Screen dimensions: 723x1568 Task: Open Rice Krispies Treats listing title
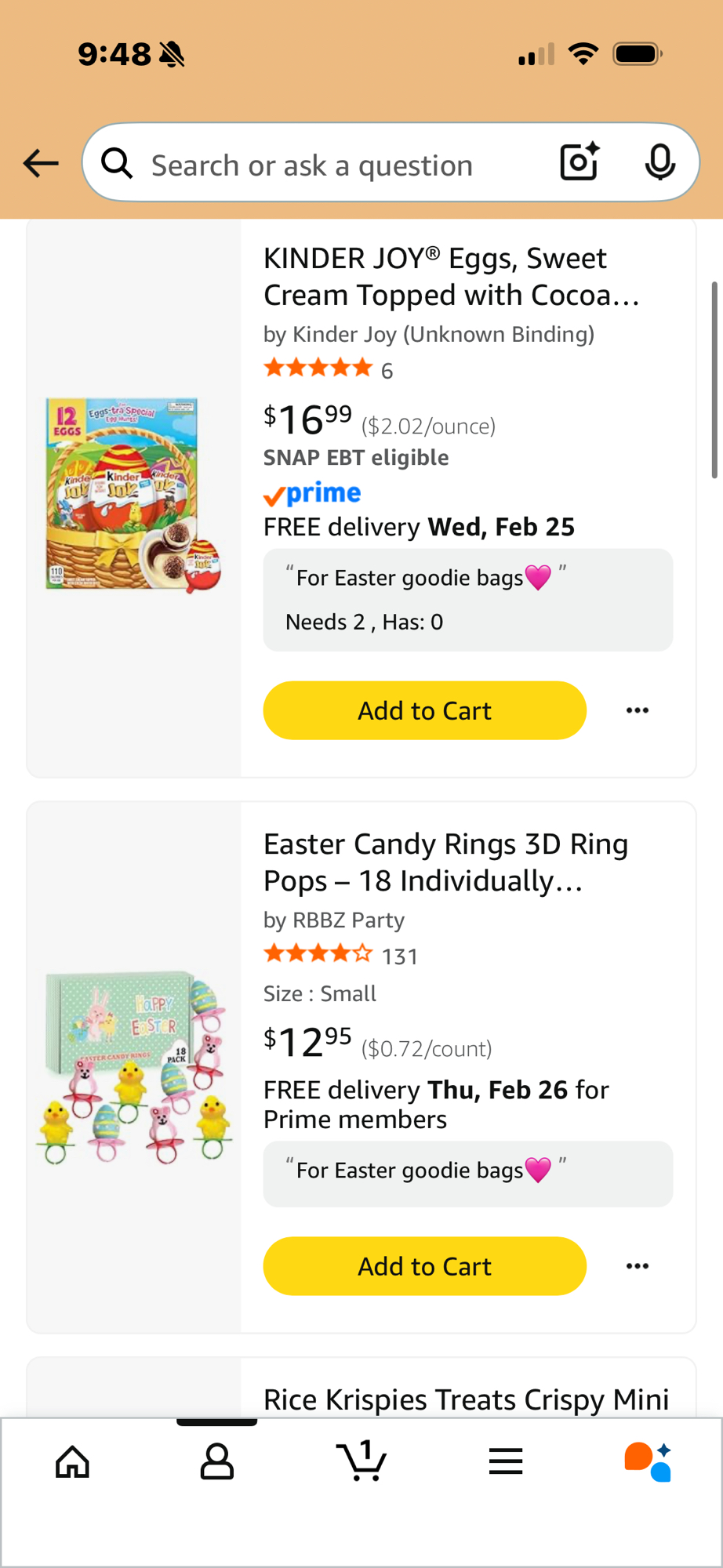[x=466, y=1399]
